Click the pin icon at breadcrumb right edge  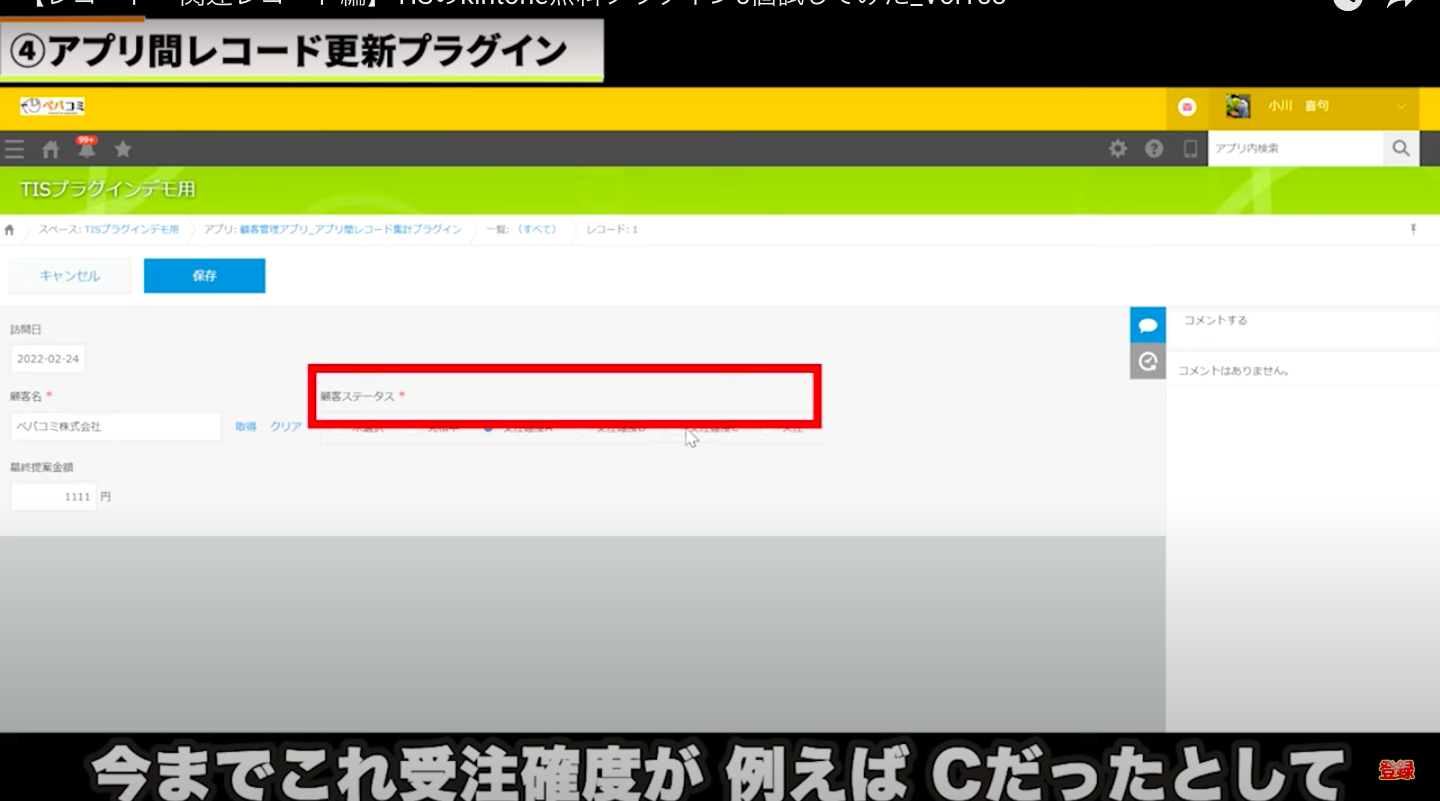tap(1413, 229)
